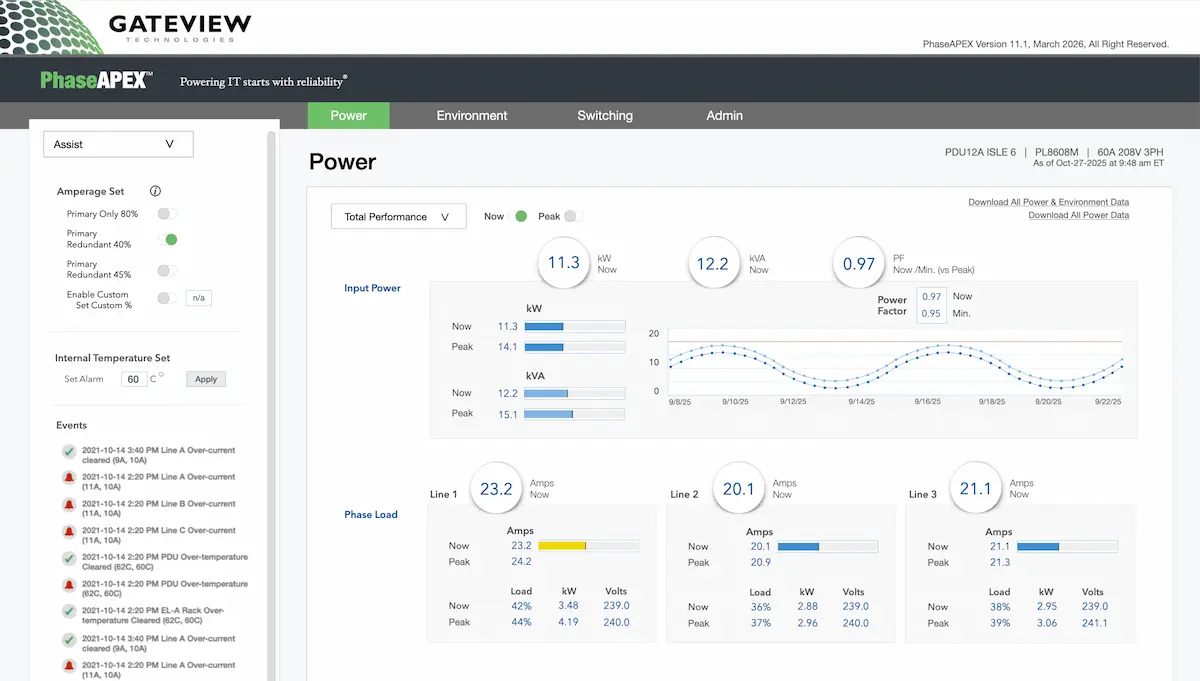
Task: Expand the Total Performance dropdown
Action: click(x=398, y=216)
